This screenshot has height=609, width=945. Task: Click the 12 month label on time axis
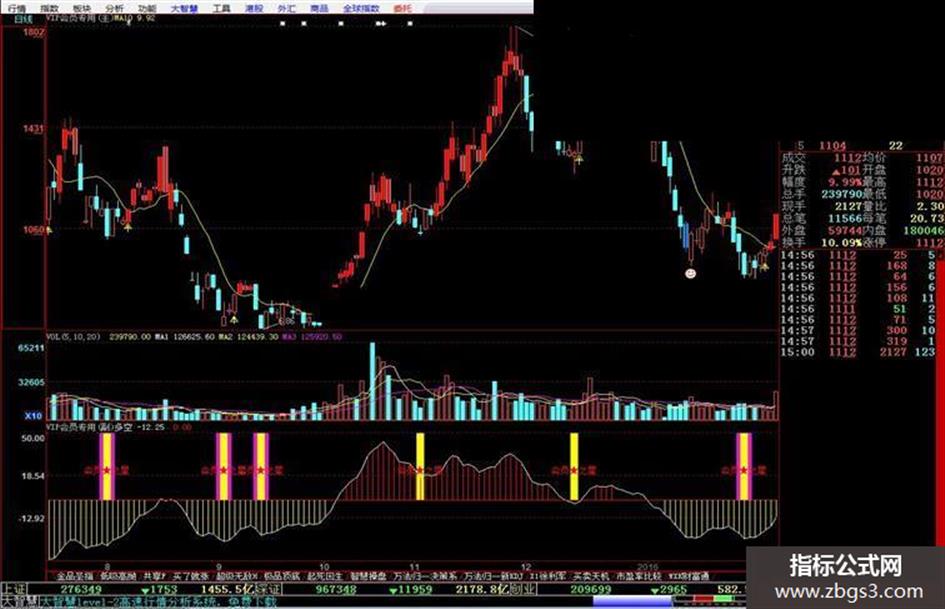[527, 567]
